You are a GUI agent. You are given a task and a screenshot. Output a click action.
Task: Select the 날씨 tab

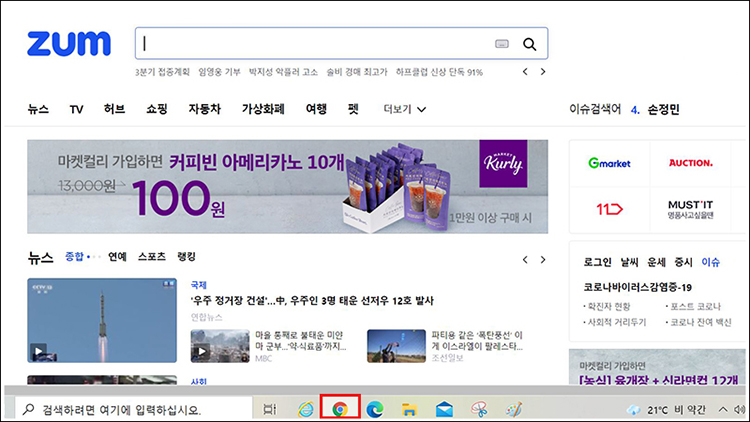tap(629, 262)
